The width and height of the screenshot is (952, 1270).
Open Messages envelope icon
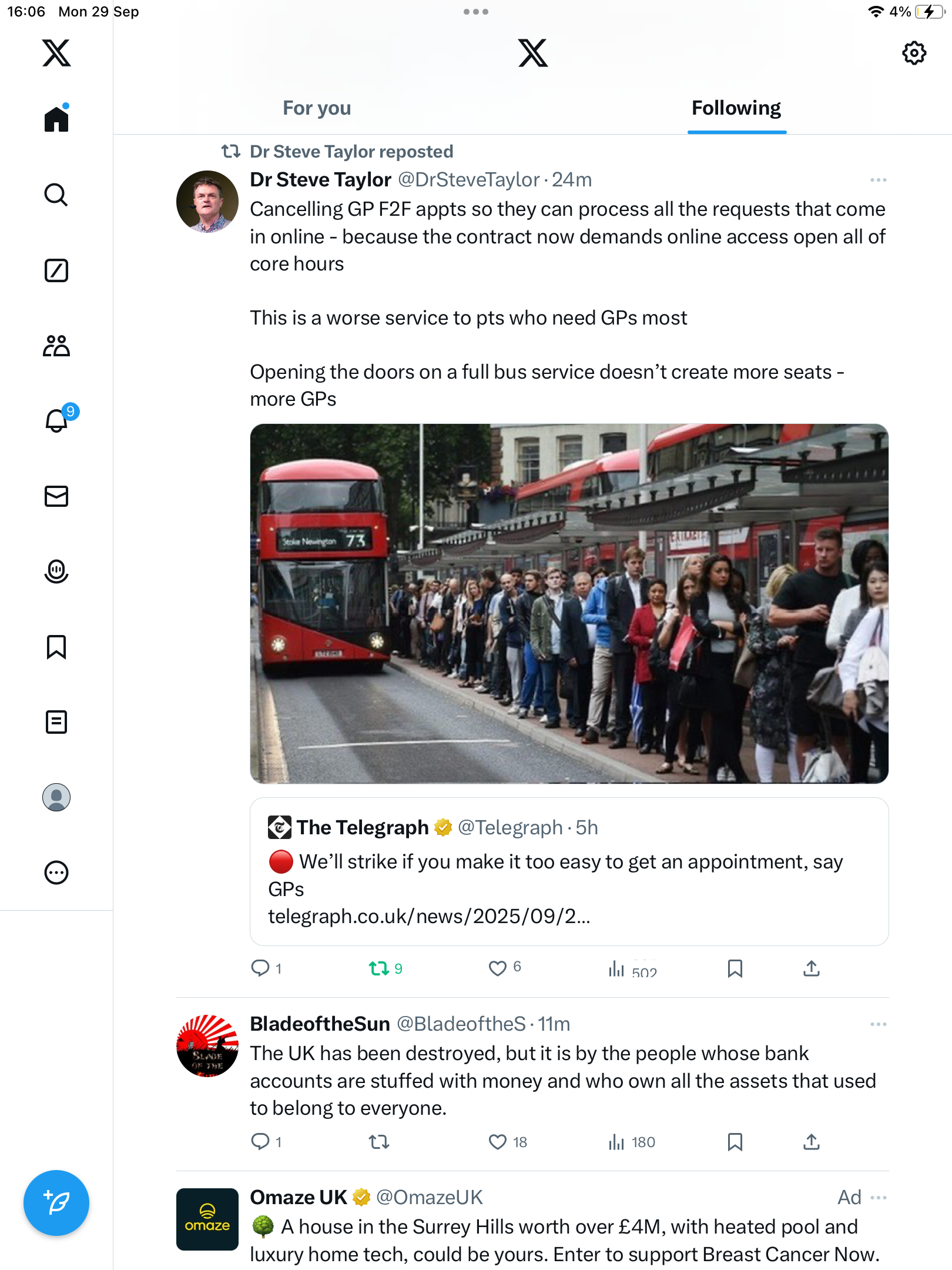pos(56,496)
